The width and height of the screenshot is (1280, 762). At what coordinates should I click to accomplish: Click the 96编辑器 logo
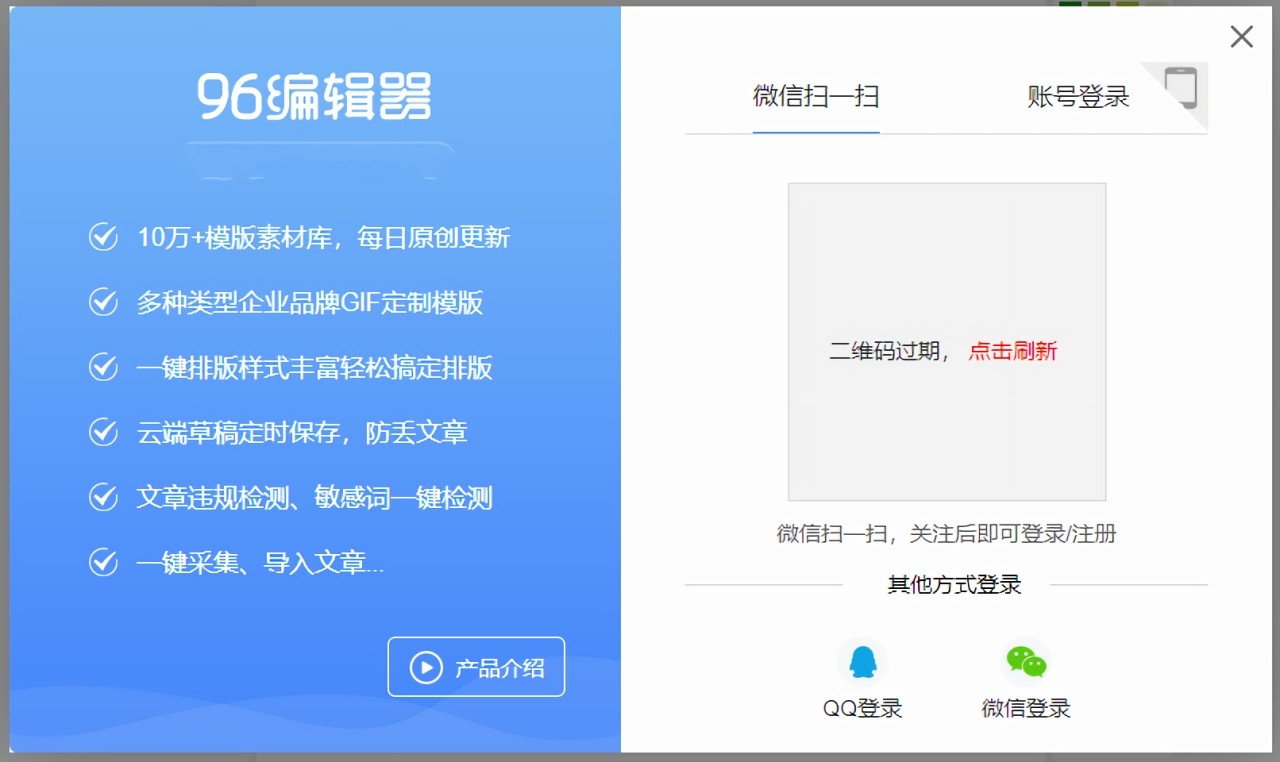pyautogui.click(x=315, y=98)
